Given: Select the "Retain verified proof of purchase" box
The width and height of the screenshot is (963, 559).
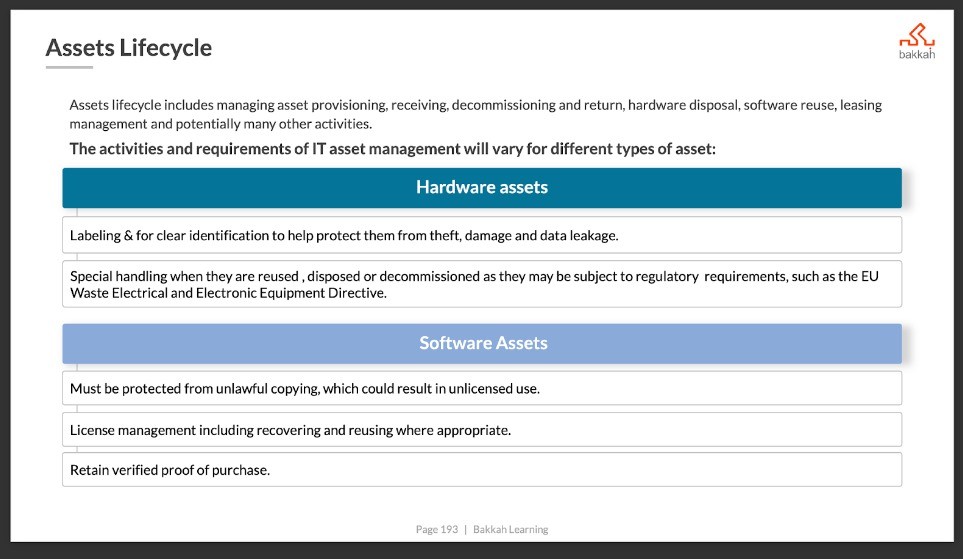Looking at the screenshot, I should click(x=481, y=470).
